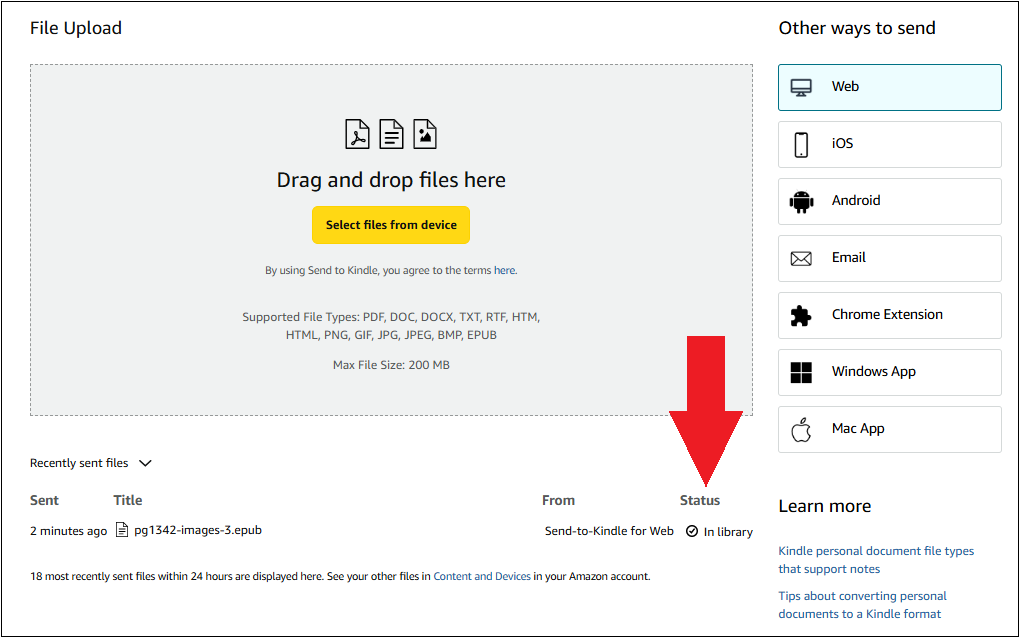Click the Drag and drop files here text
Screen dimensions: 1021x640
[391, 180]
